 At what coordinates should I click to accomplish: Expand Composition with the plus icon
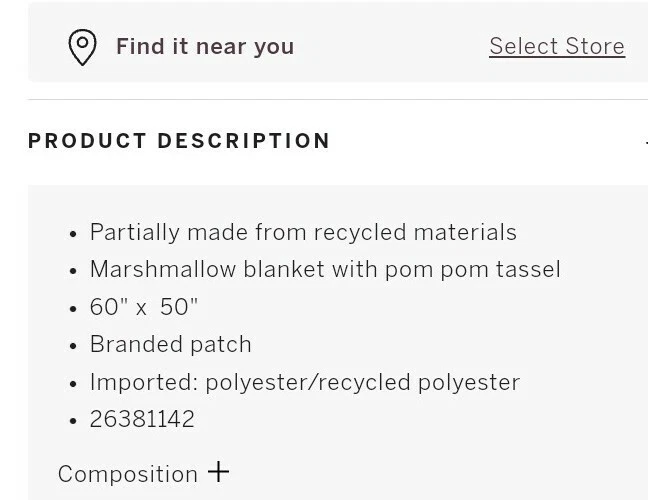218,472
